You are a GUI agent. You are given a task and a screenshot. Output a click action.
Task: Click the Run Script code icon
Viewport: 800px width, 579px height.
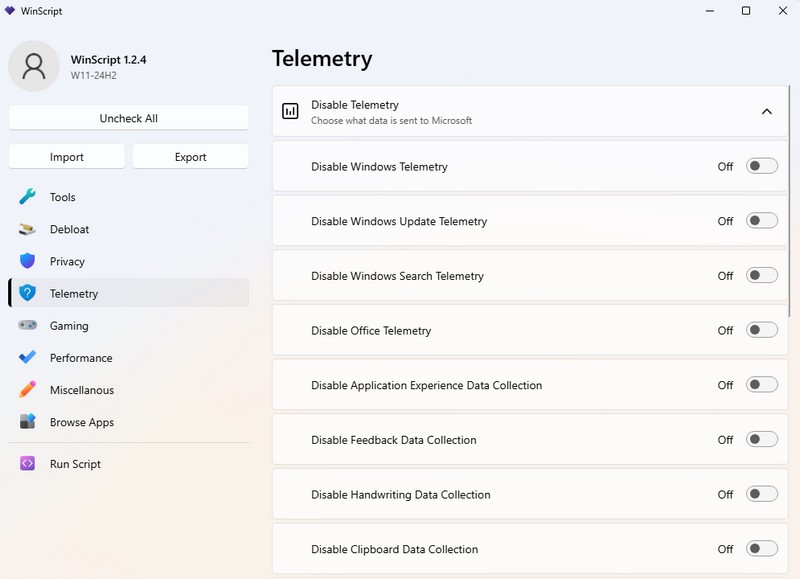click(x=28, y=464)
